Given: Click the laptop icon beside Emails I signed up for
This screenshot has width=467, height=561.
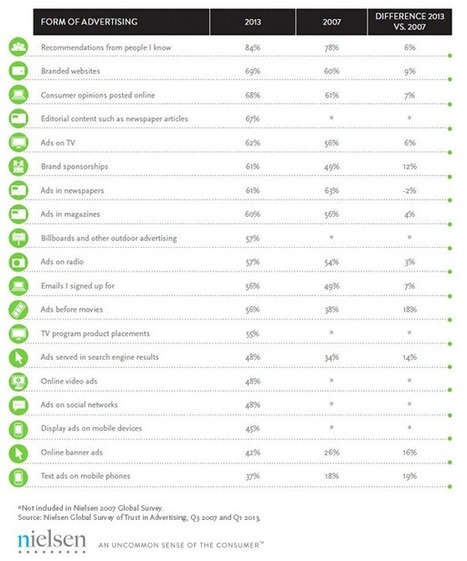Looking at the screenshot, I should click(18, 286).
